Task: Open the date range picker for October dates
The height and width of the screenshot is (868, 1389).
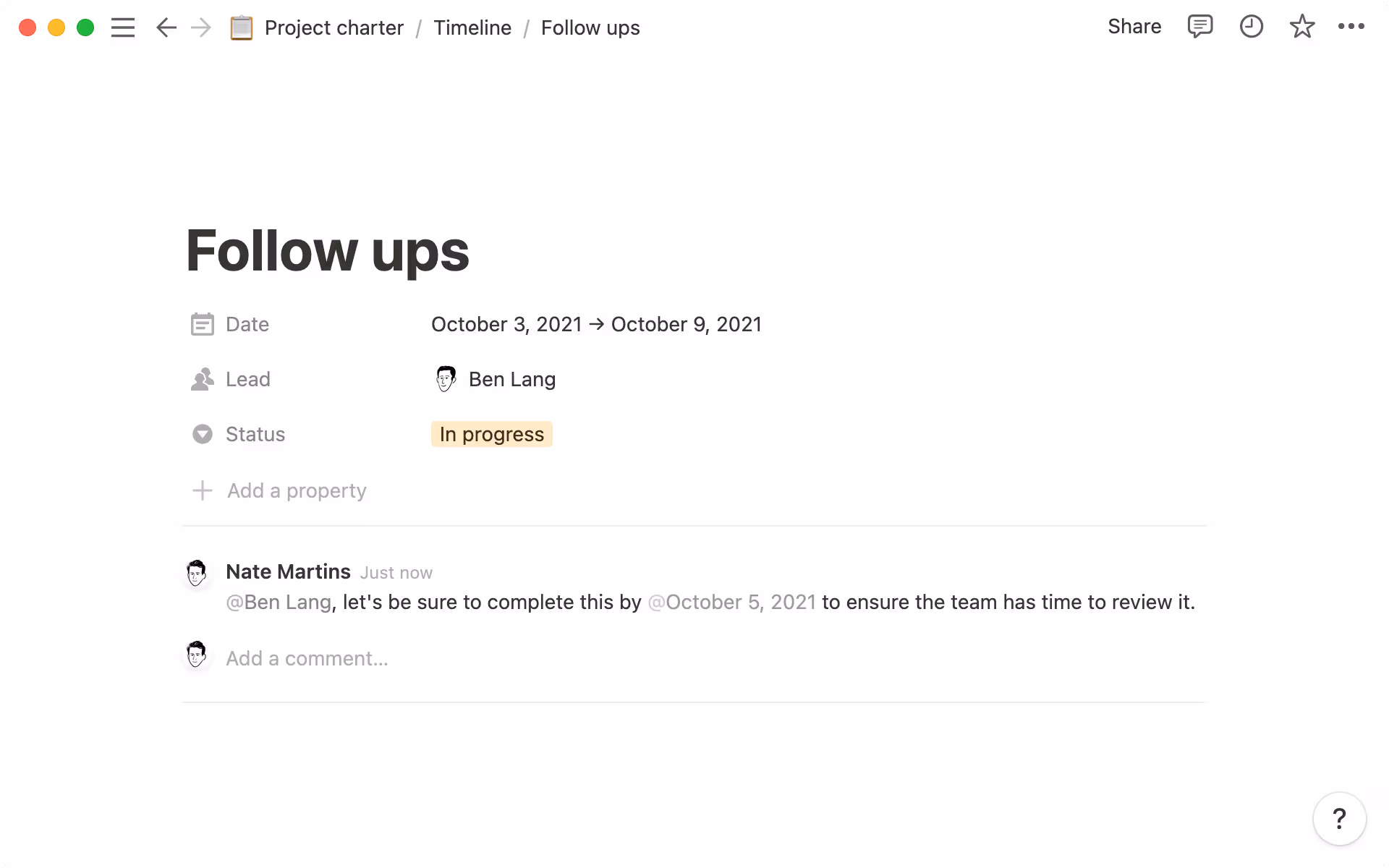Action: 596,324
